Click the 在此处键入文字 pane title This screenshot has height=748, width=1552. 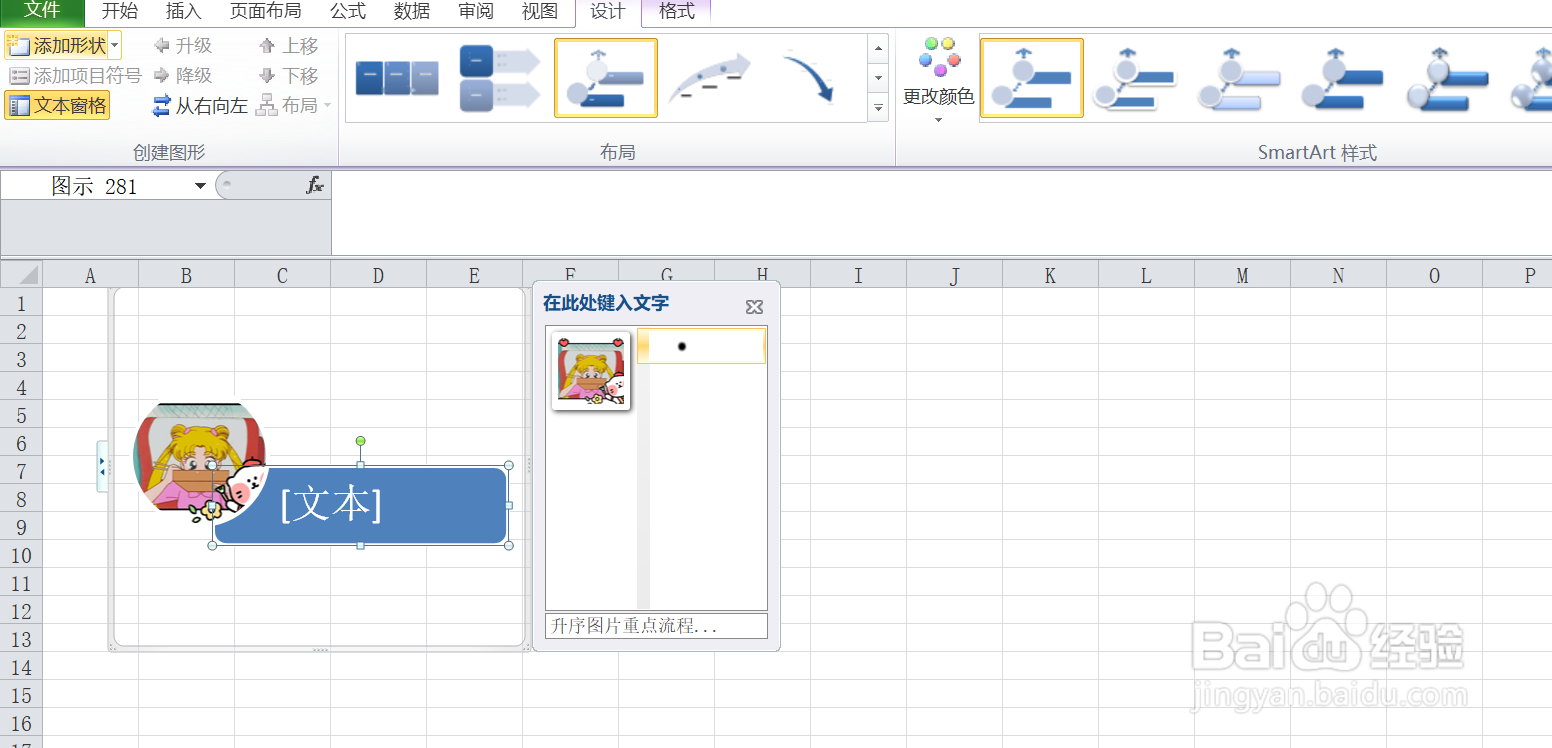pyautogui.click(x=606, y=303)
